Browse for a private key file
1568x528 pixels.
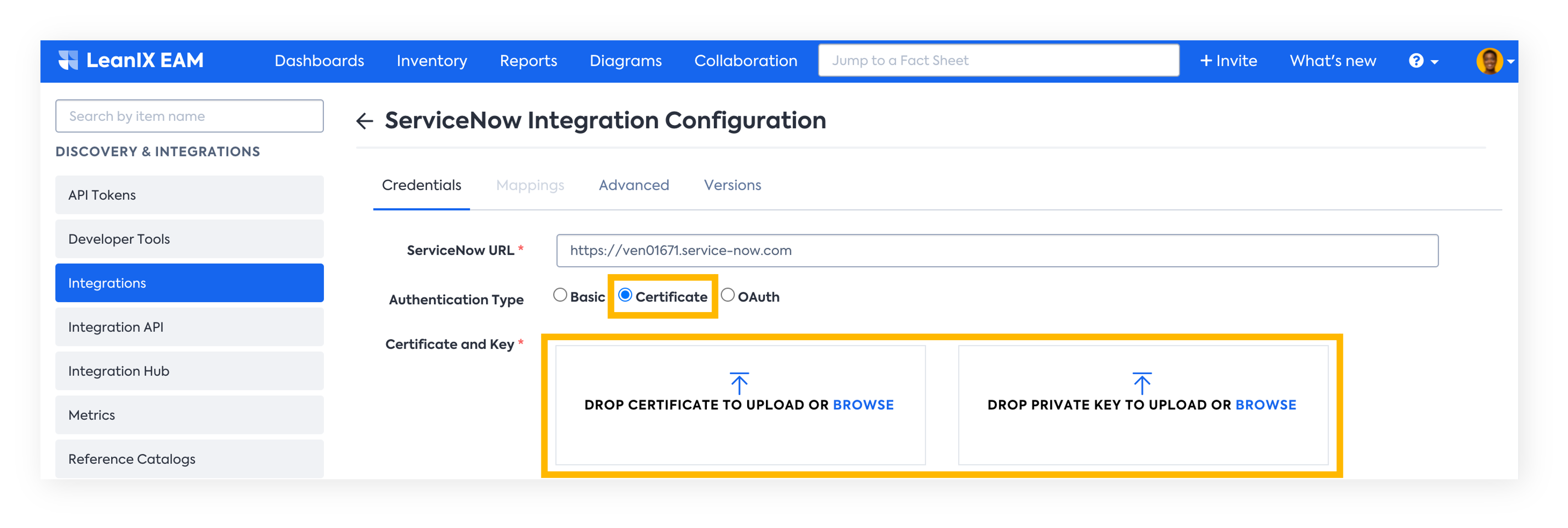tap(1266, 404)
